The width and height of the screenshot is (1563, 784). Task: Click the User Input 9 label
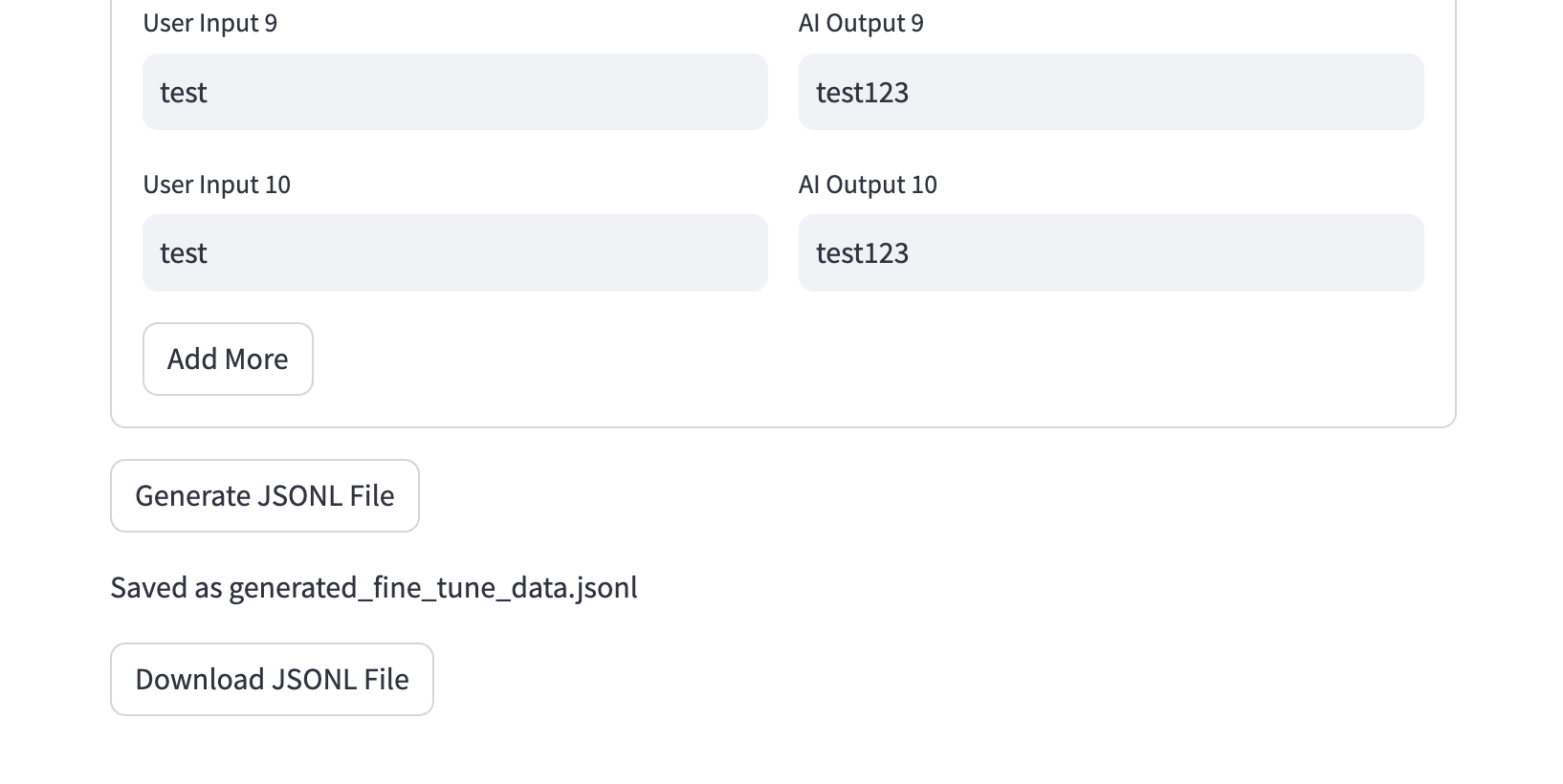(x=210, y=23)
